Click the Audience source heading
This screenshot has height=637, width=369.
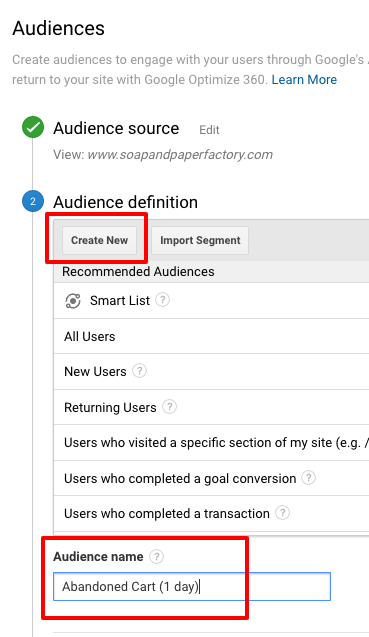[116, 128]
